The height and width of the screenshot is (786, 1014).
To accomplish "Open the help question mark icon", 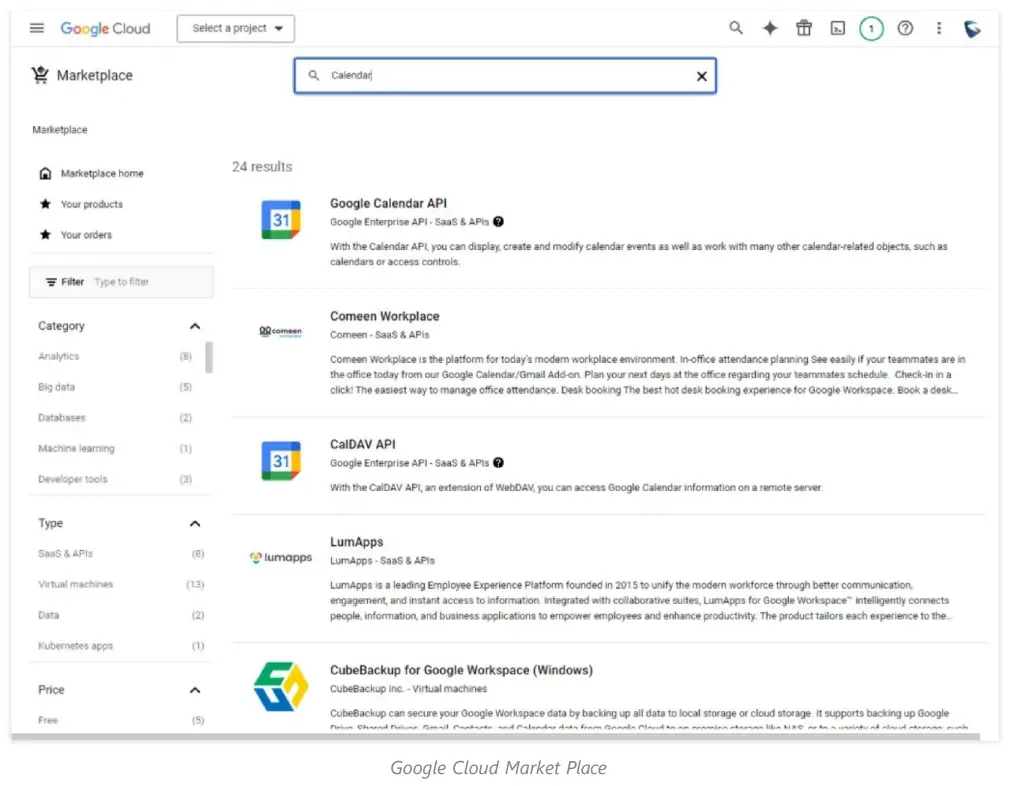I will [x=905, y=28].
